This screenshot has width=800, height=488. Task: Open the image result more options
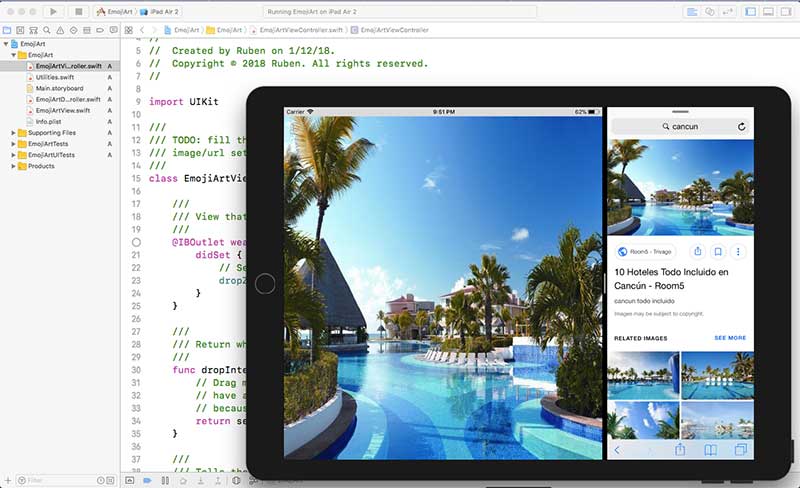[x=738, y=251]
